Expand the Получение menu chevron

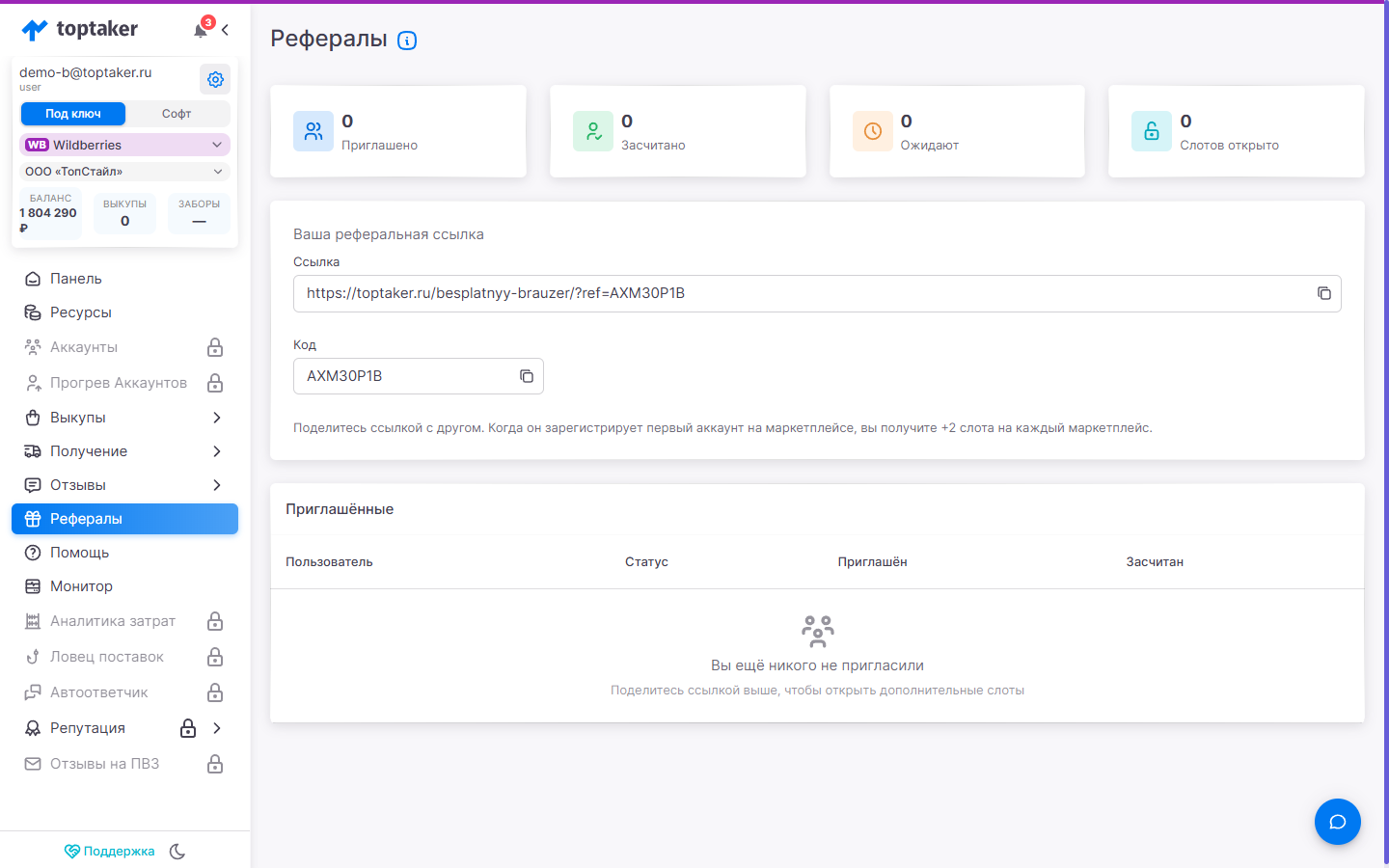click(217, 451)
